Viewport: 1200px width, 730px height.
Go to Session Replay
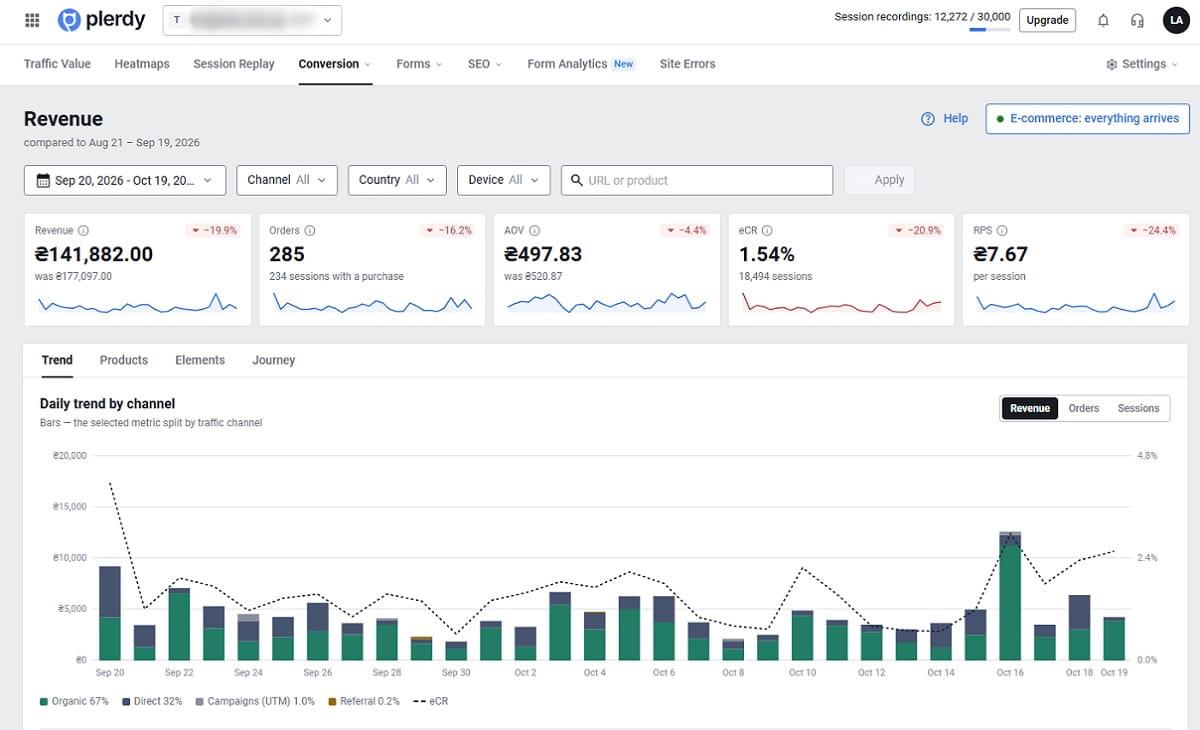point(234,64)
